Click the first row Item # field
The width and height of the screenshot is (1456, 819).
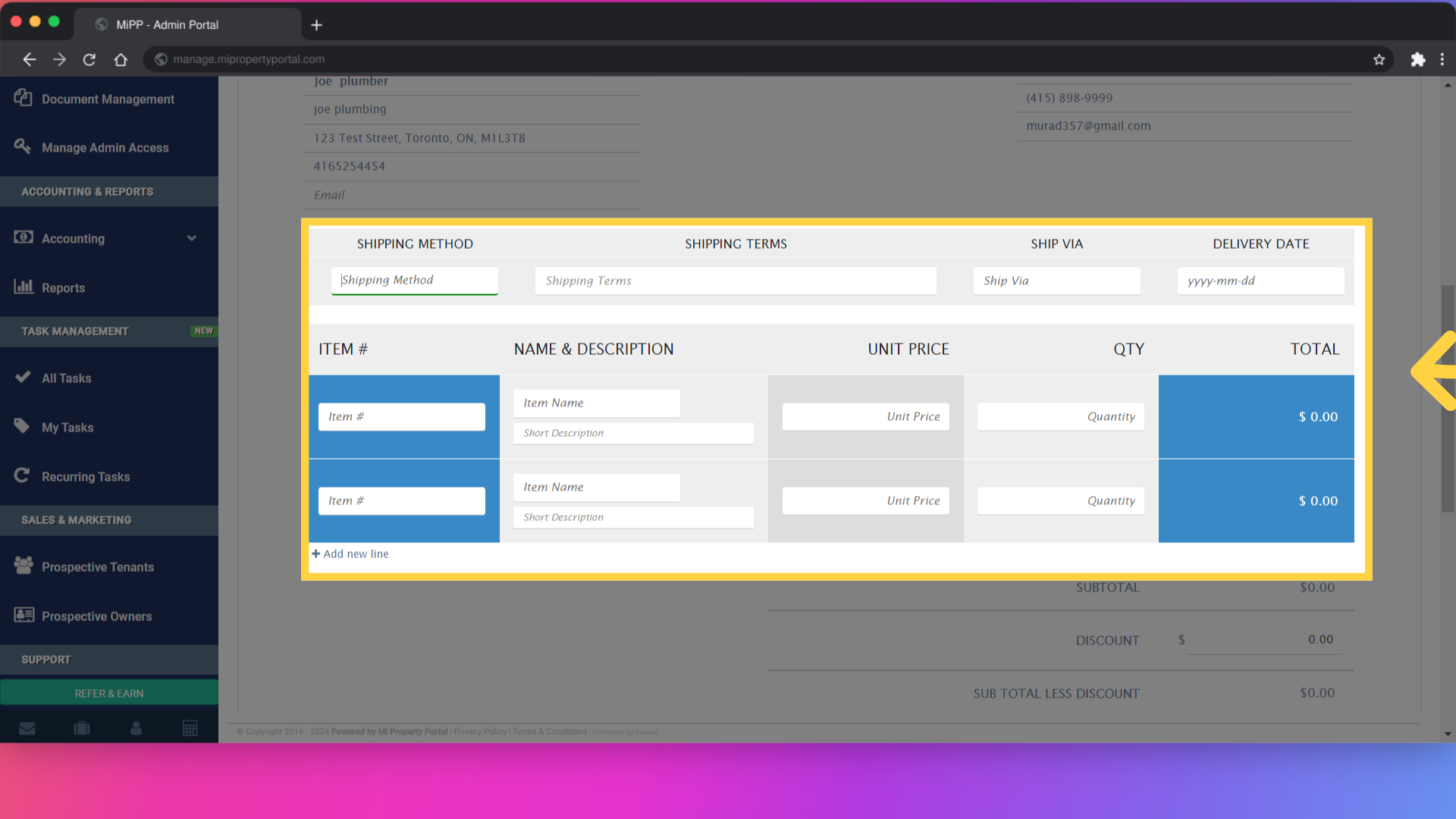point(402,416)
